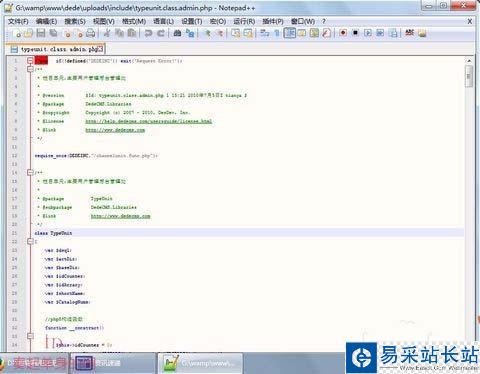Viewport: 480px width, 374px height.
Task: Copy the selection from the toolbar
Action: [119, 33]
